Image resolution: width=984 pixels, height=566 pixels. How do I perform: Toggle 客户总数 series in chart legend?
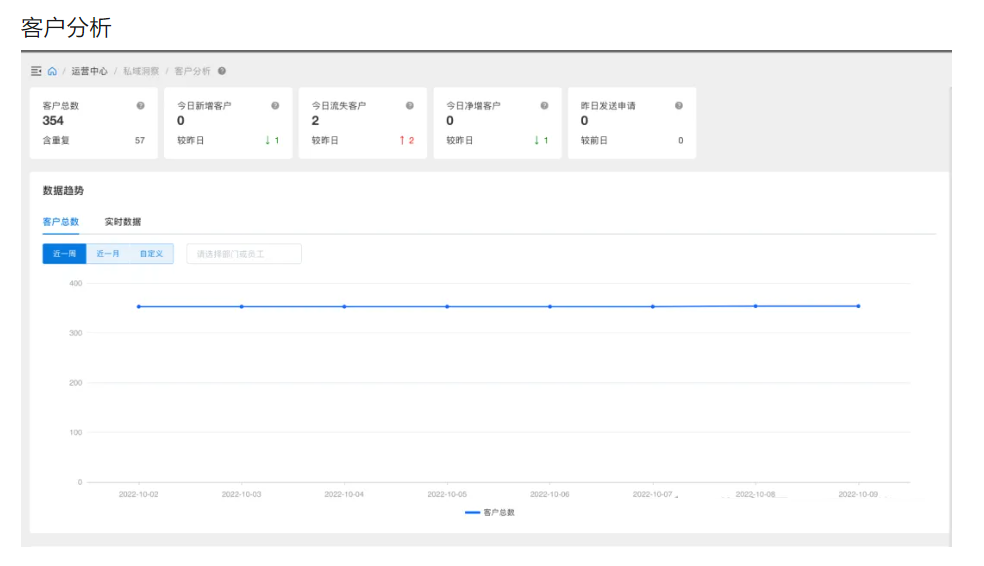[490, 512]
